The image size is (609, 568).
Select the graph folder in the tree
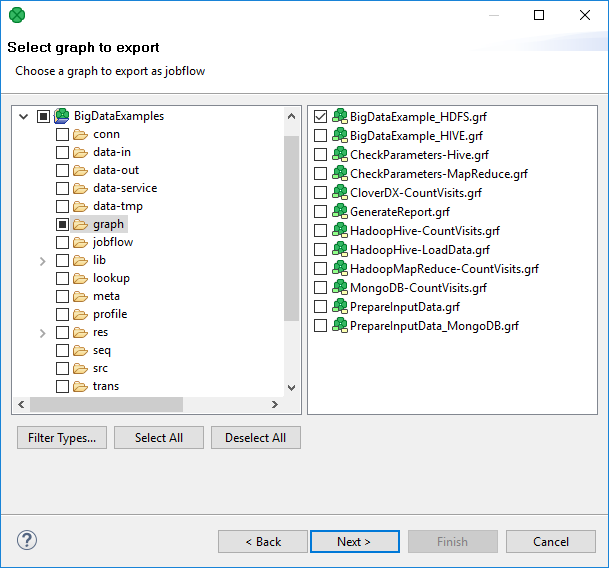point(108,224)
